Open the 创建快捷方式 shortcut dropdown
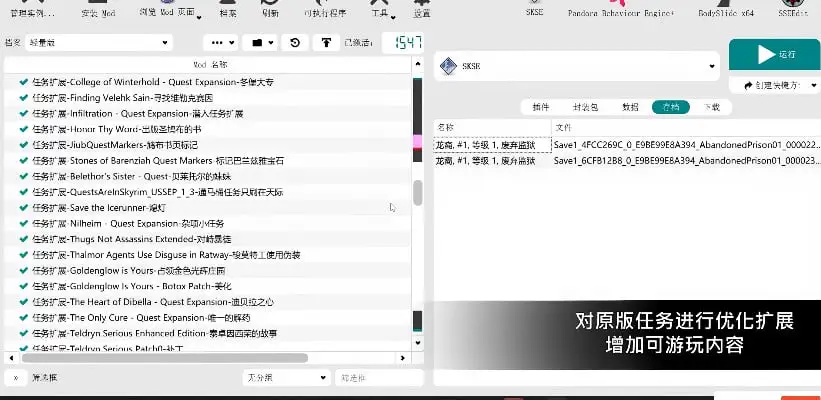Image resolution: width=821 pixels, height=400 pixels. 774,85
